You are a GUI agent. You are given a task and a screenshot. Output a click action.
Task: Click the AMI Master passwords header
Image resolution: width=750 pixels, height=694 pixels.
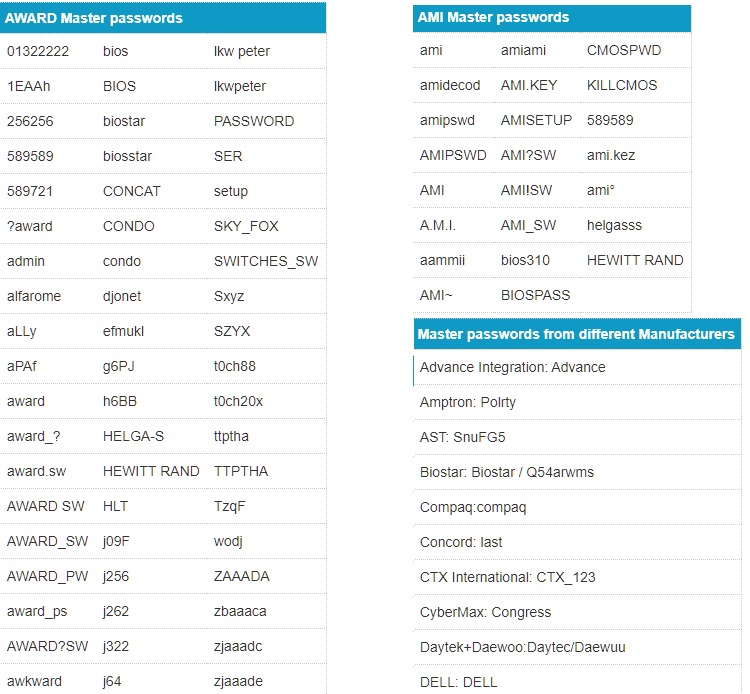[494, 17]
